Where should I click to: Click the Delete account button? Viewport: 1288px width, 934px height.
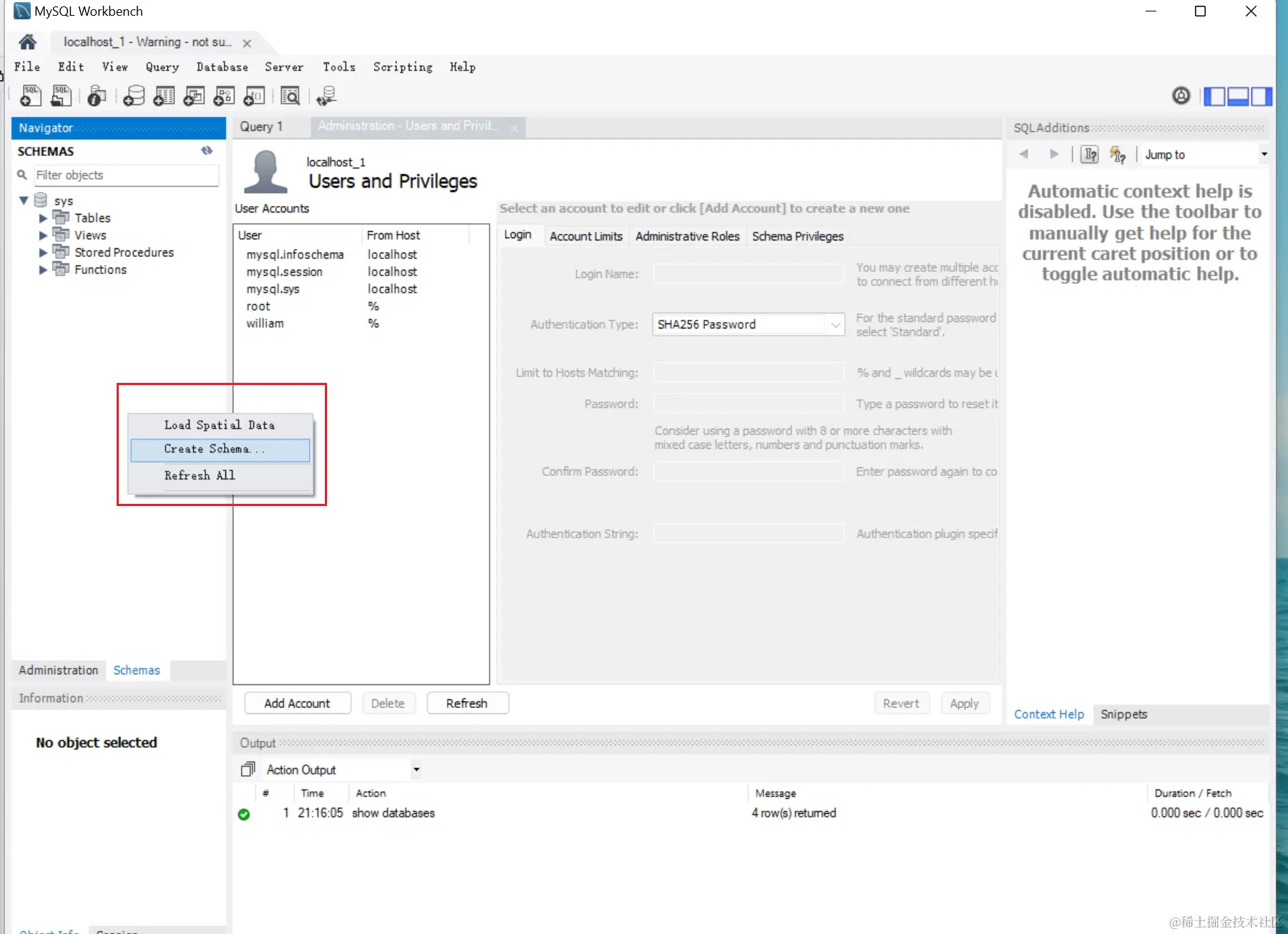388,704
